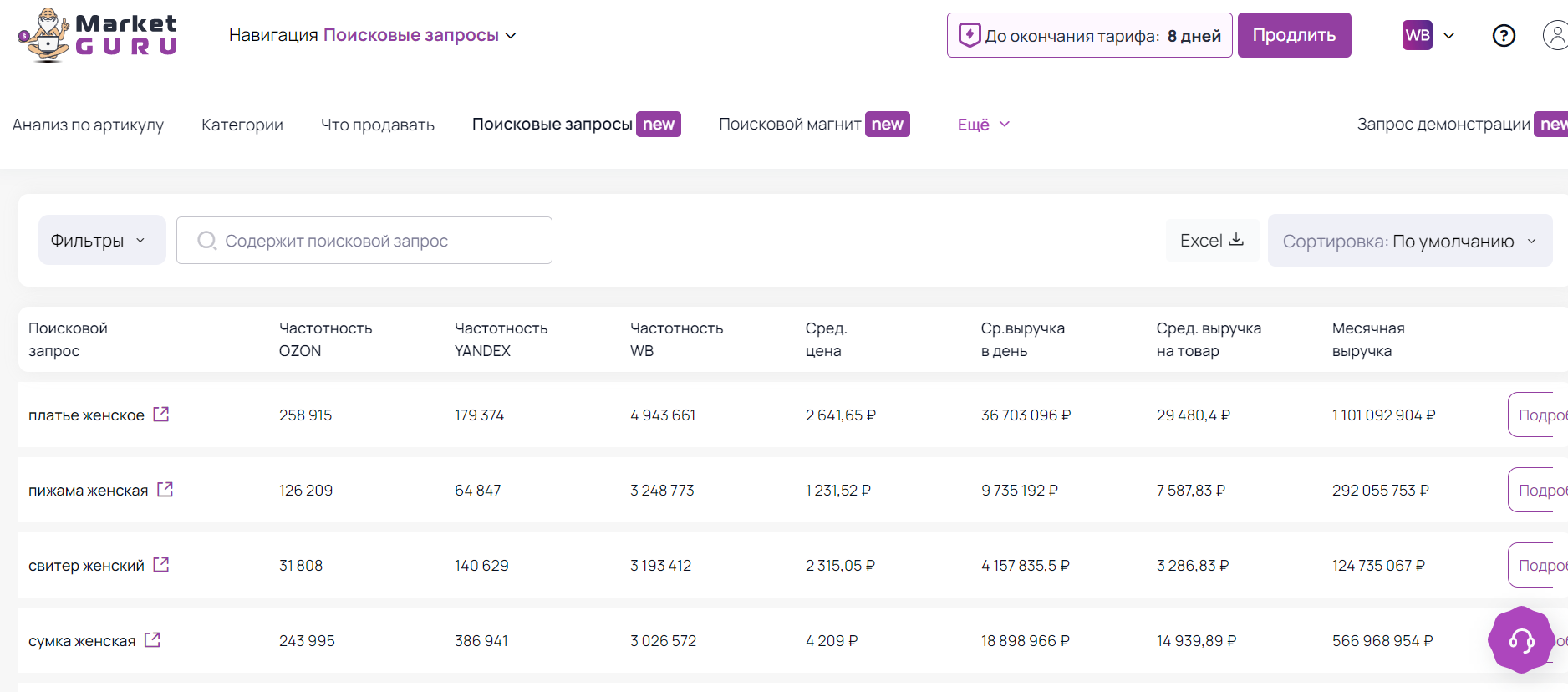This screenshot has height=692, width=1568.
Task: Sort by Частотность WB column header
Action: (676, 339)
